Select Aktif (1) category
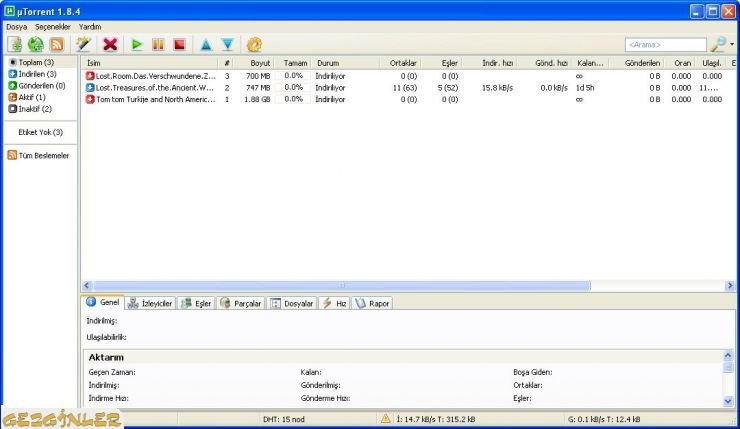Viewport: 740px width, 429px height. tap(32, 97)
